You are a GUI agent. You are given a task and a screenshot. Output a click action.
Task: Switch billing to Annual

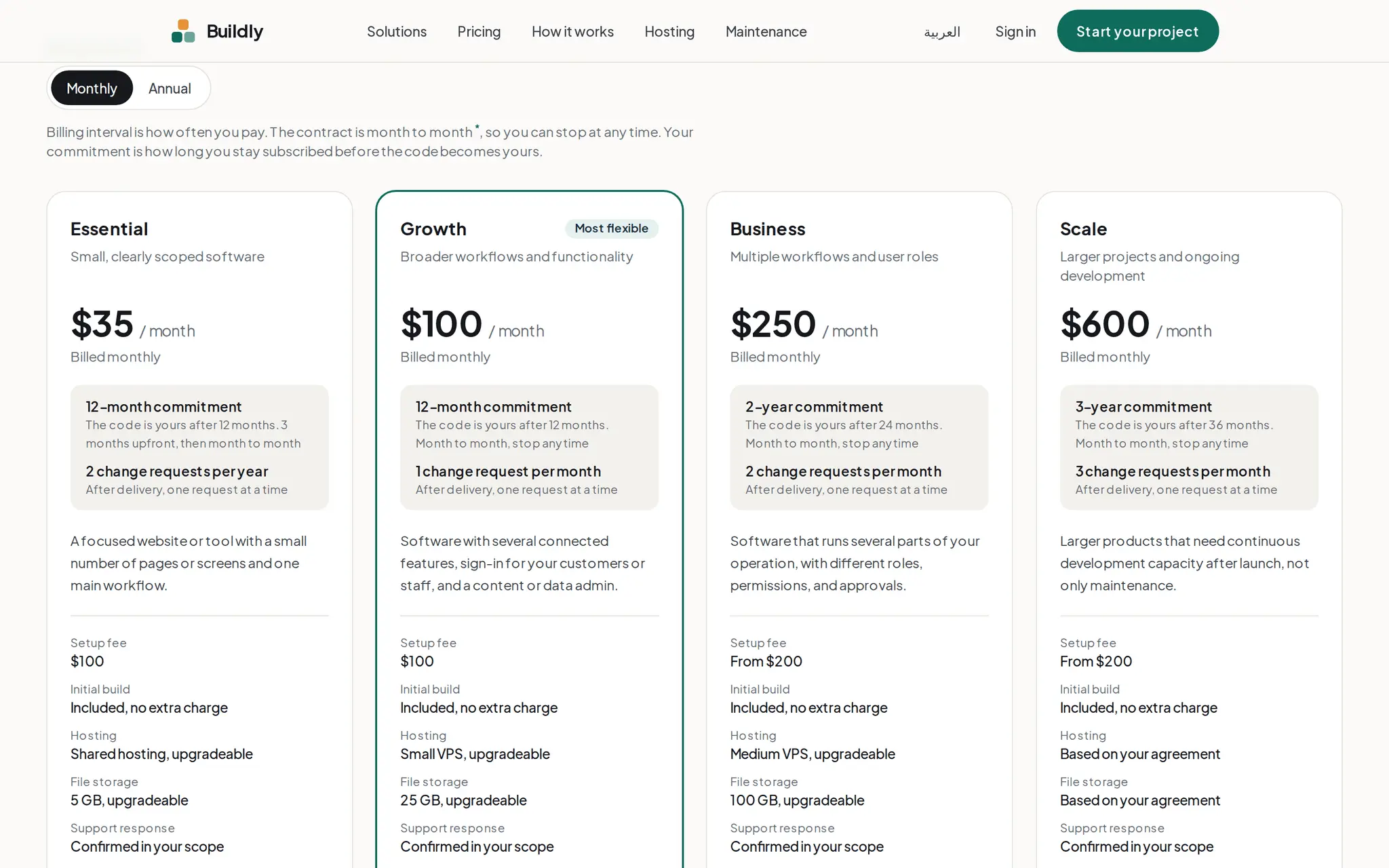pyautogui.click(x=170, y=88)
